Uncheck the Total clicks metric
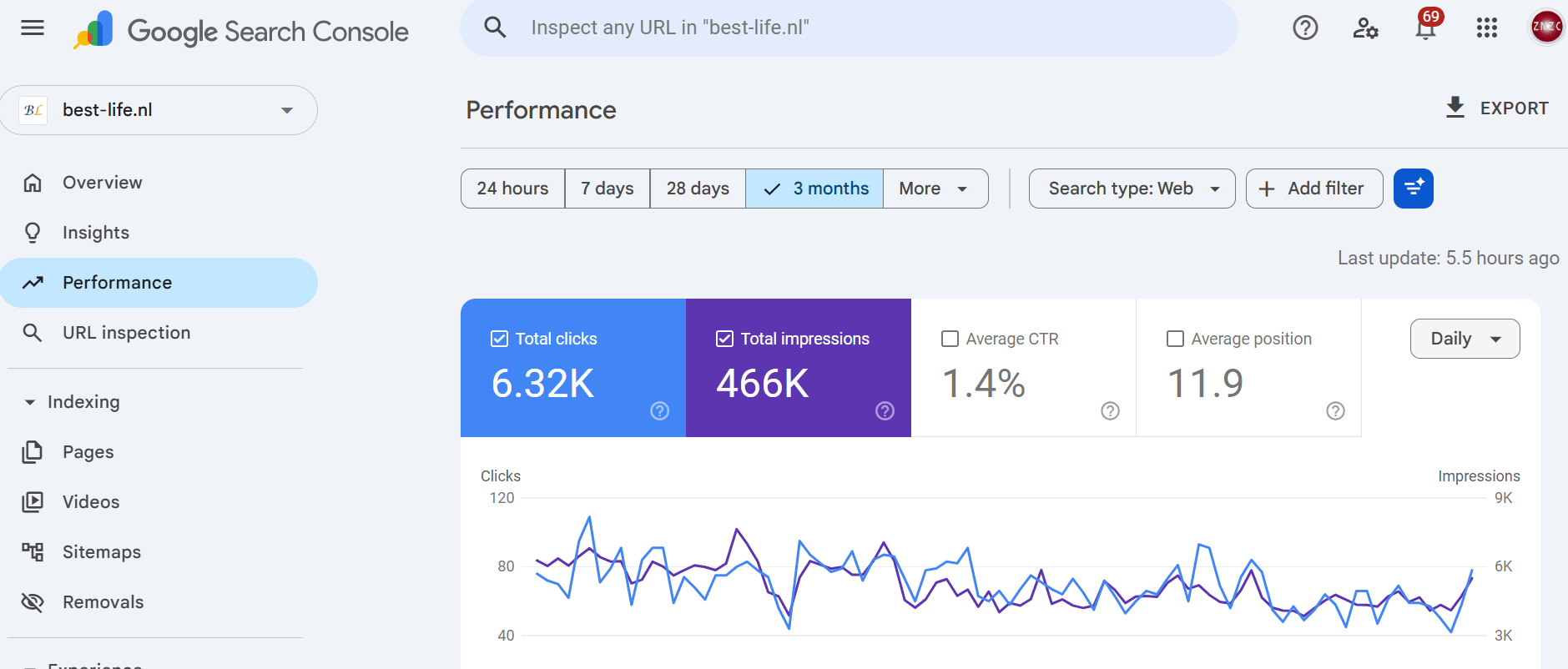This screenshot has width=1568, height=669. click(499, 339)
